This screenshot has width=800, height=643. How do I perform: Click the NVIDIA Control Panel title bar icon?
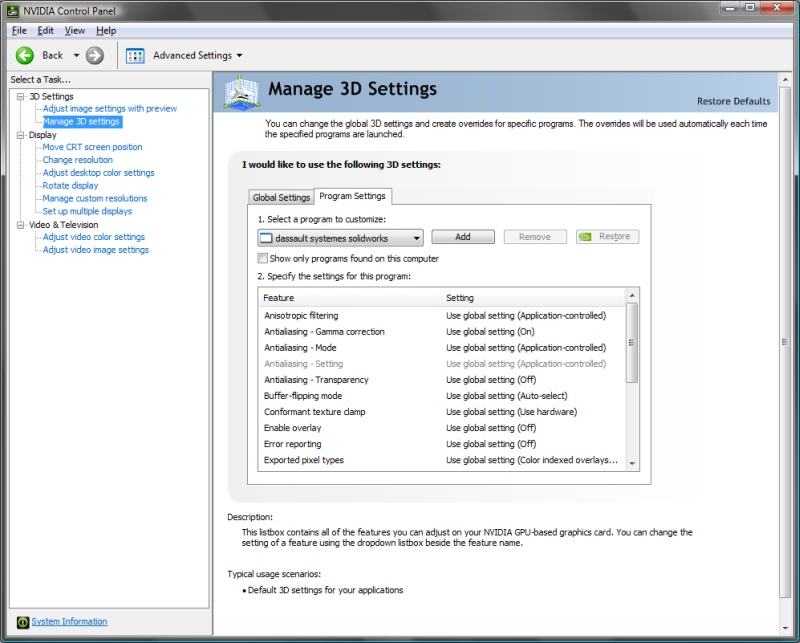coord(13,11)
